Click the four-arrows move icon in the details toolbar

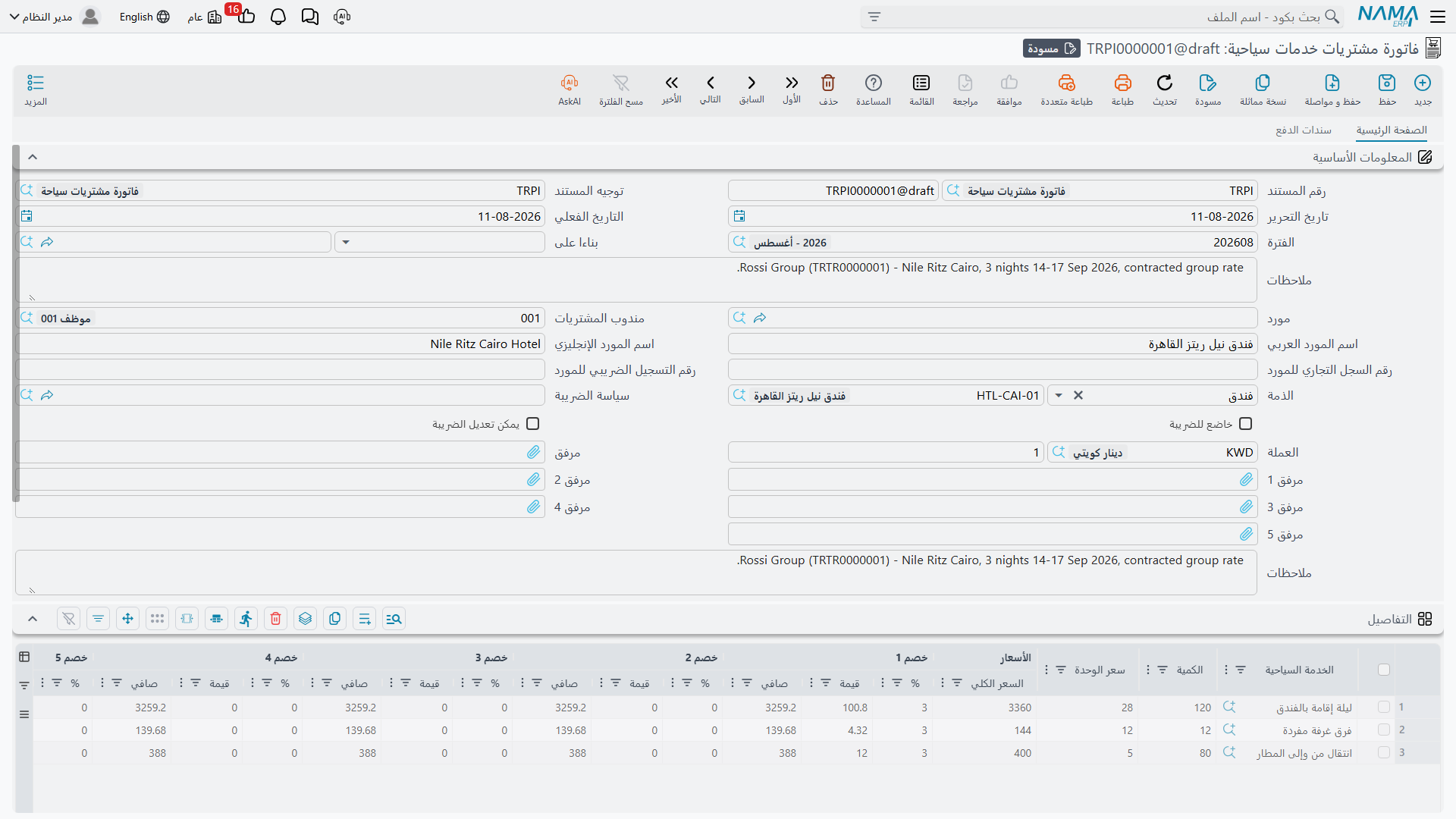(x=128, y=619)
